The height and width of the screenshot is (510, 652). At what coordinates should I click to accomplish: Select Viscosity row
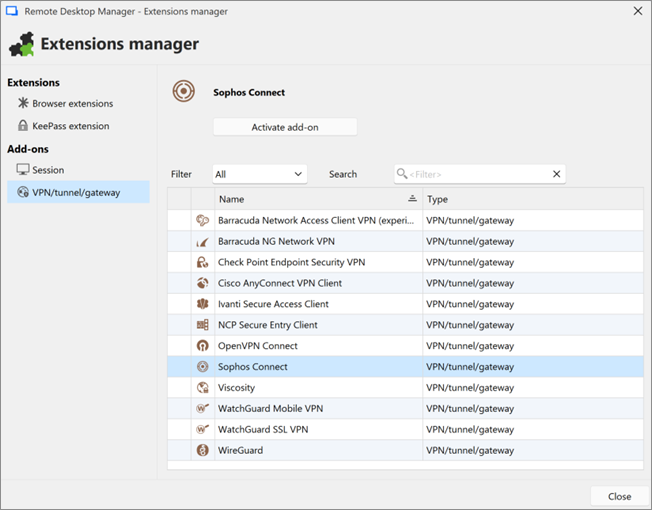click(405, 387)
